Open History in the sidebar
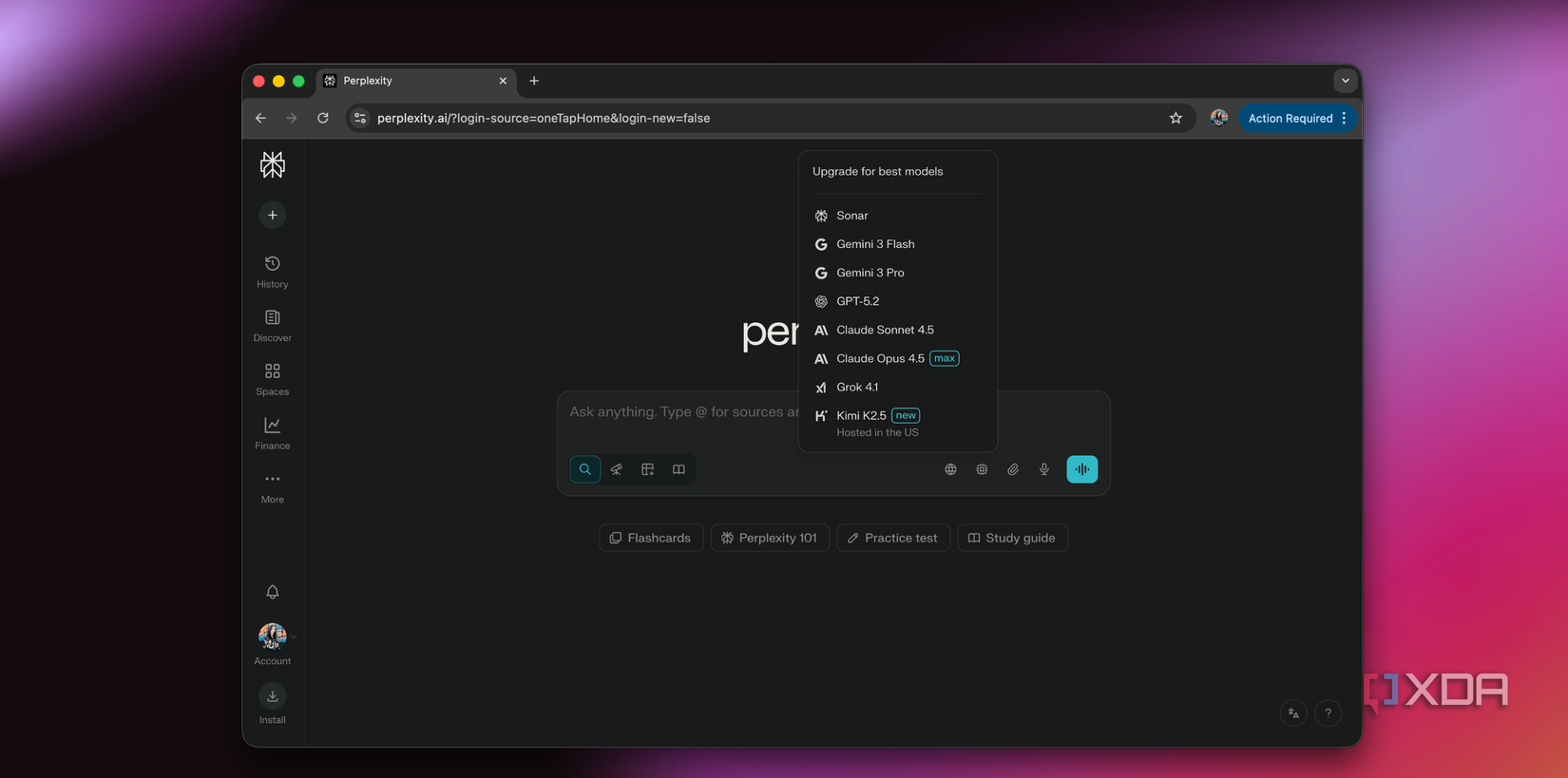The image size is (1568, 778). coord(273,272)
